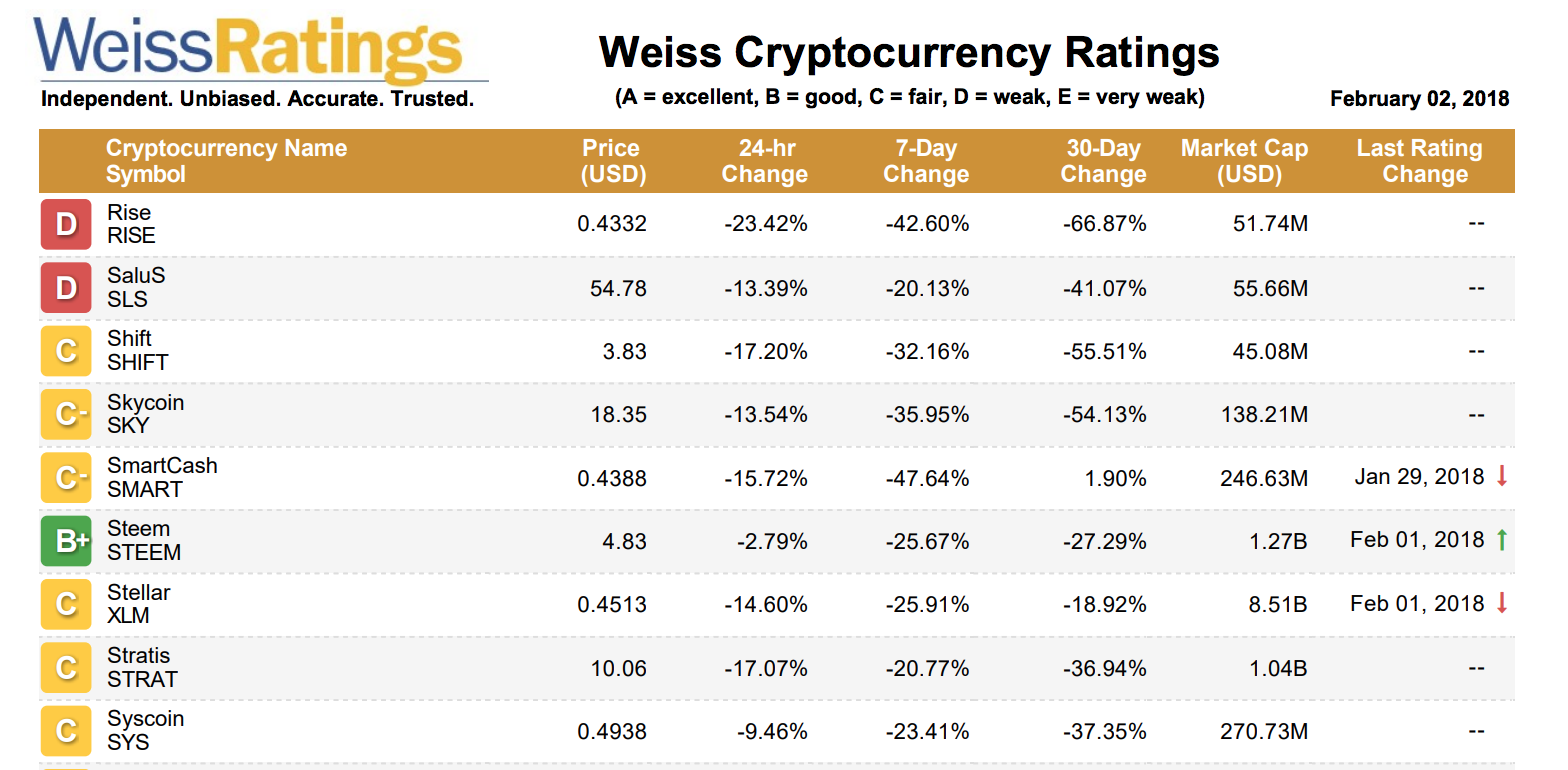
Task: Click the D rating badge for SaluS
Action: (66, 288)
